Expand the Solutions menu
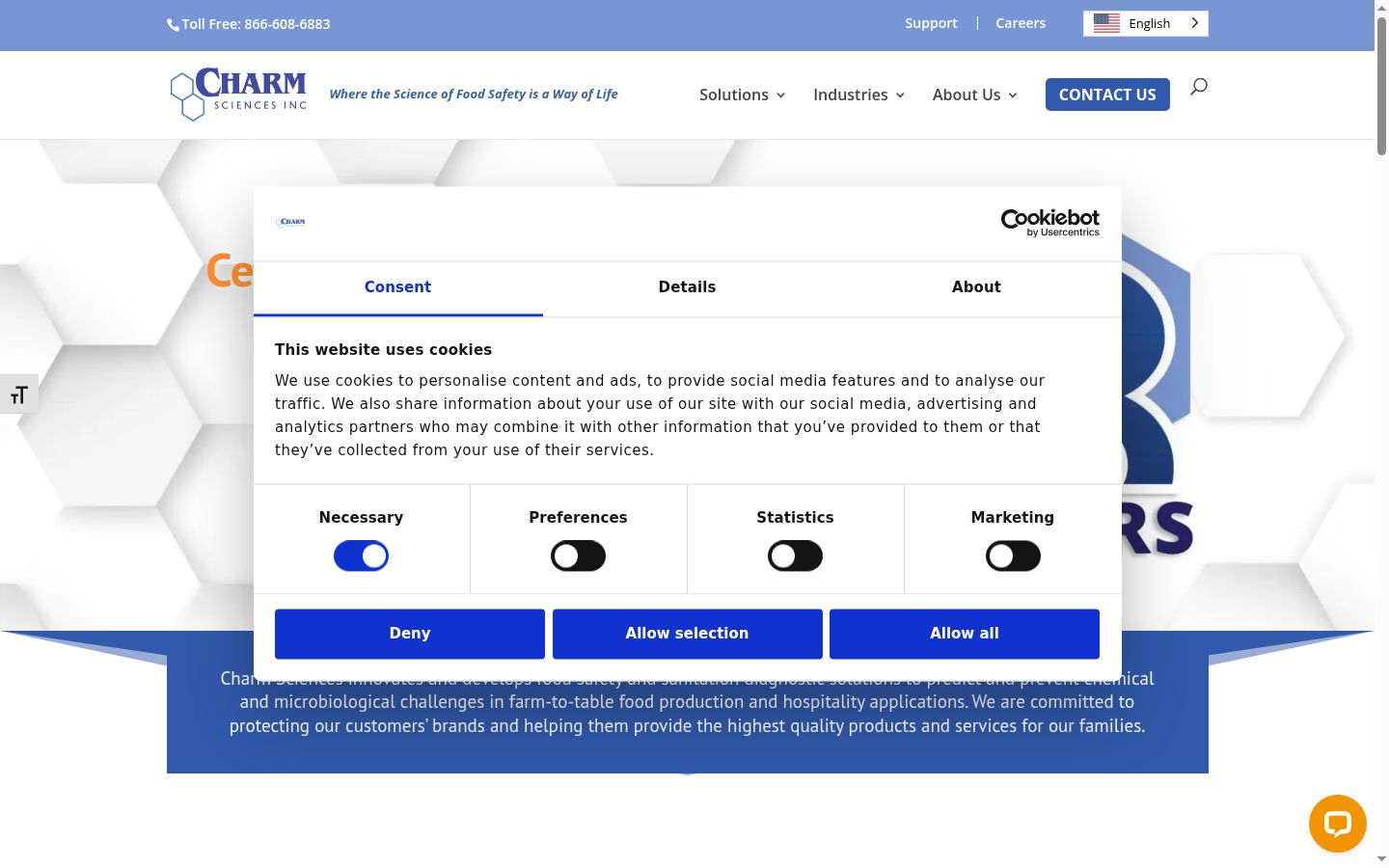This screenshot has height=868, width=1389. coord(742,95)
